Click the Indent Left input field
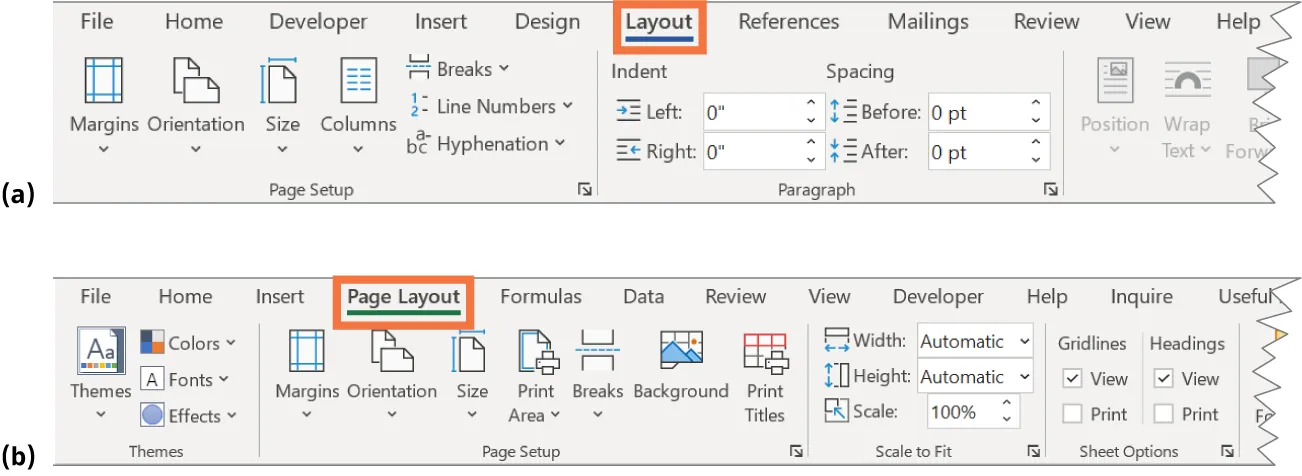Viewport: 1302px width, 476px height. (x=752, y=113)
